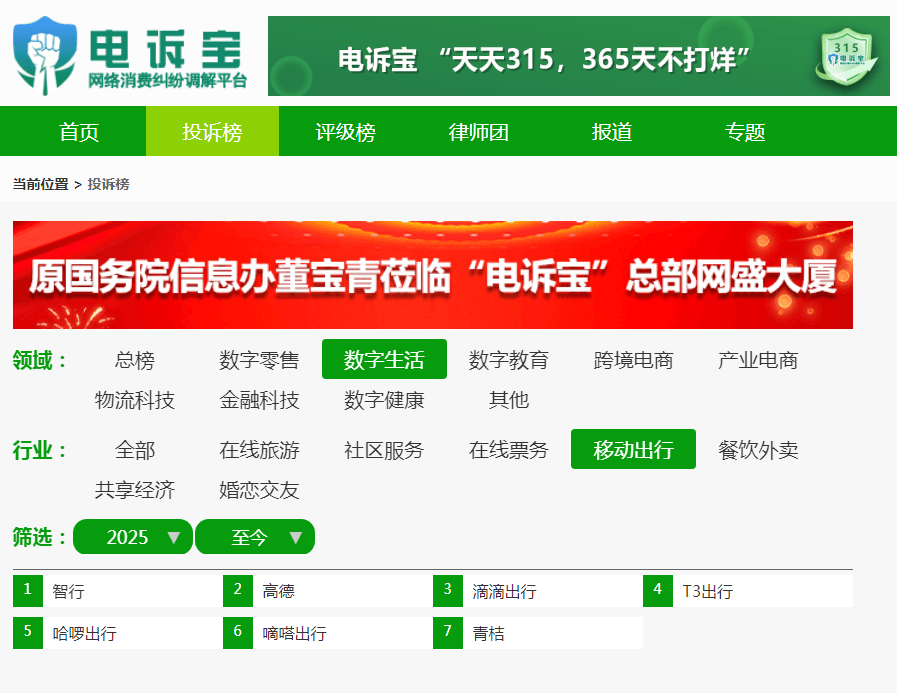
Task: Choose the 共享经济 industry option
Action: point(134,490)
